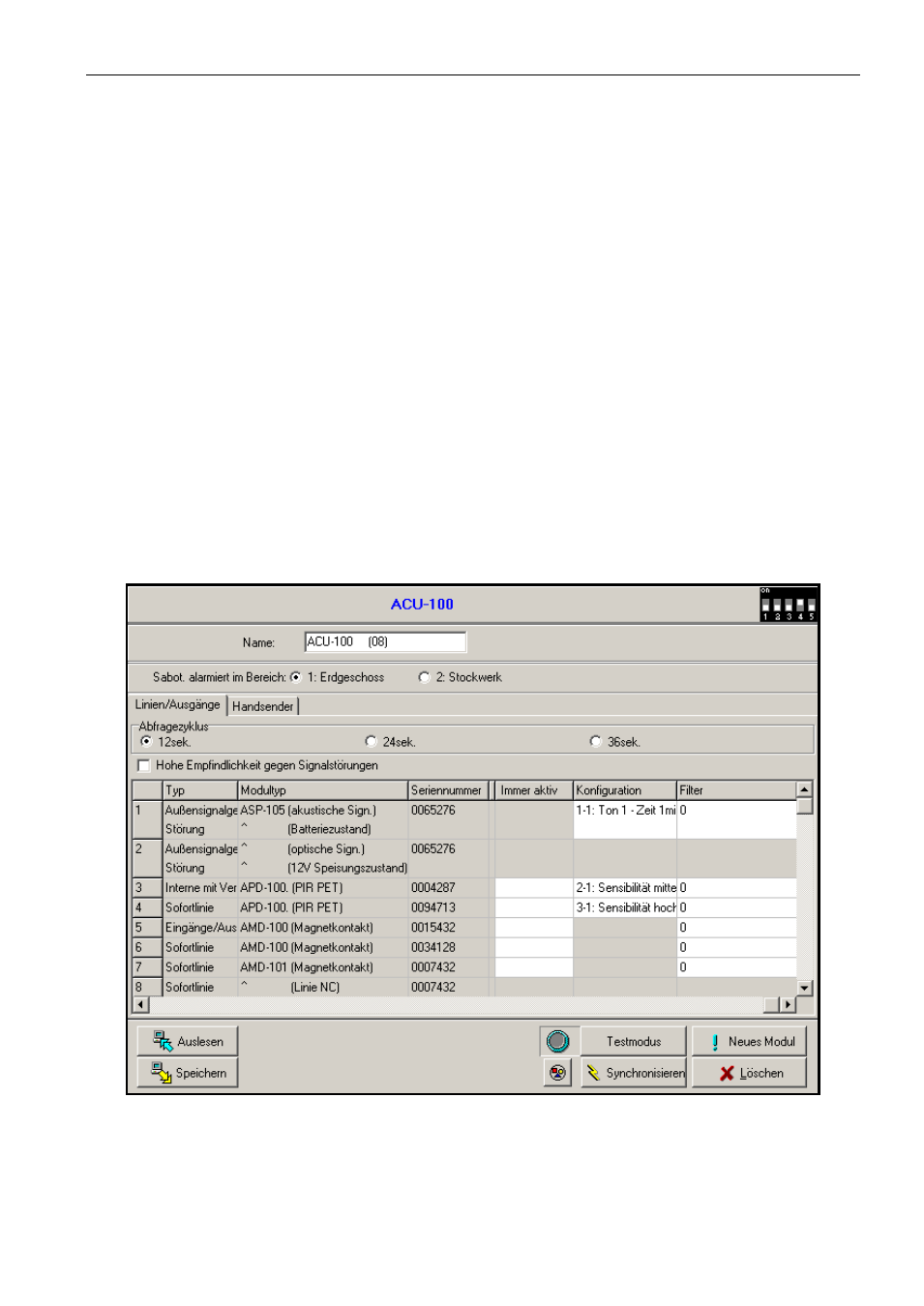This screenshot has width=924, height=1306.
Task: Click the colored shapes icon button beside Synchronisieren
Action: pos(558,1072)
